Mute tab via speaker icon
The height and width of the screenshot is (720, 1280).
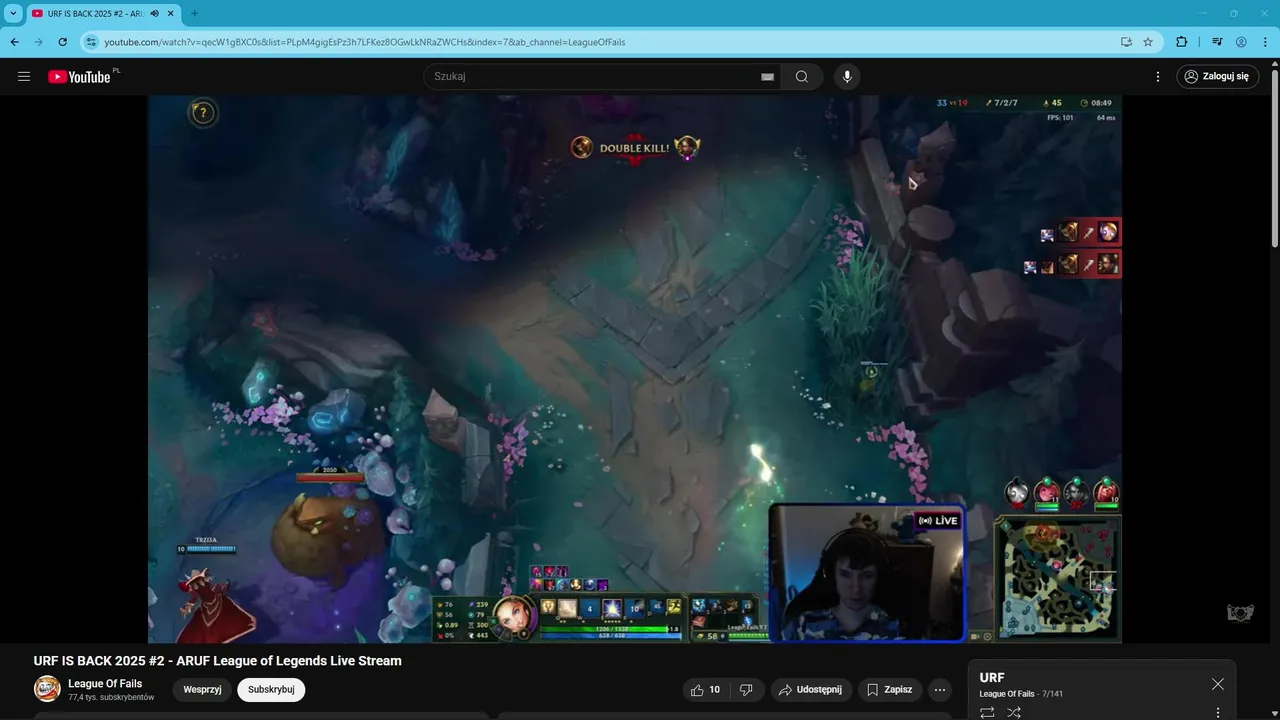[155, 13]
